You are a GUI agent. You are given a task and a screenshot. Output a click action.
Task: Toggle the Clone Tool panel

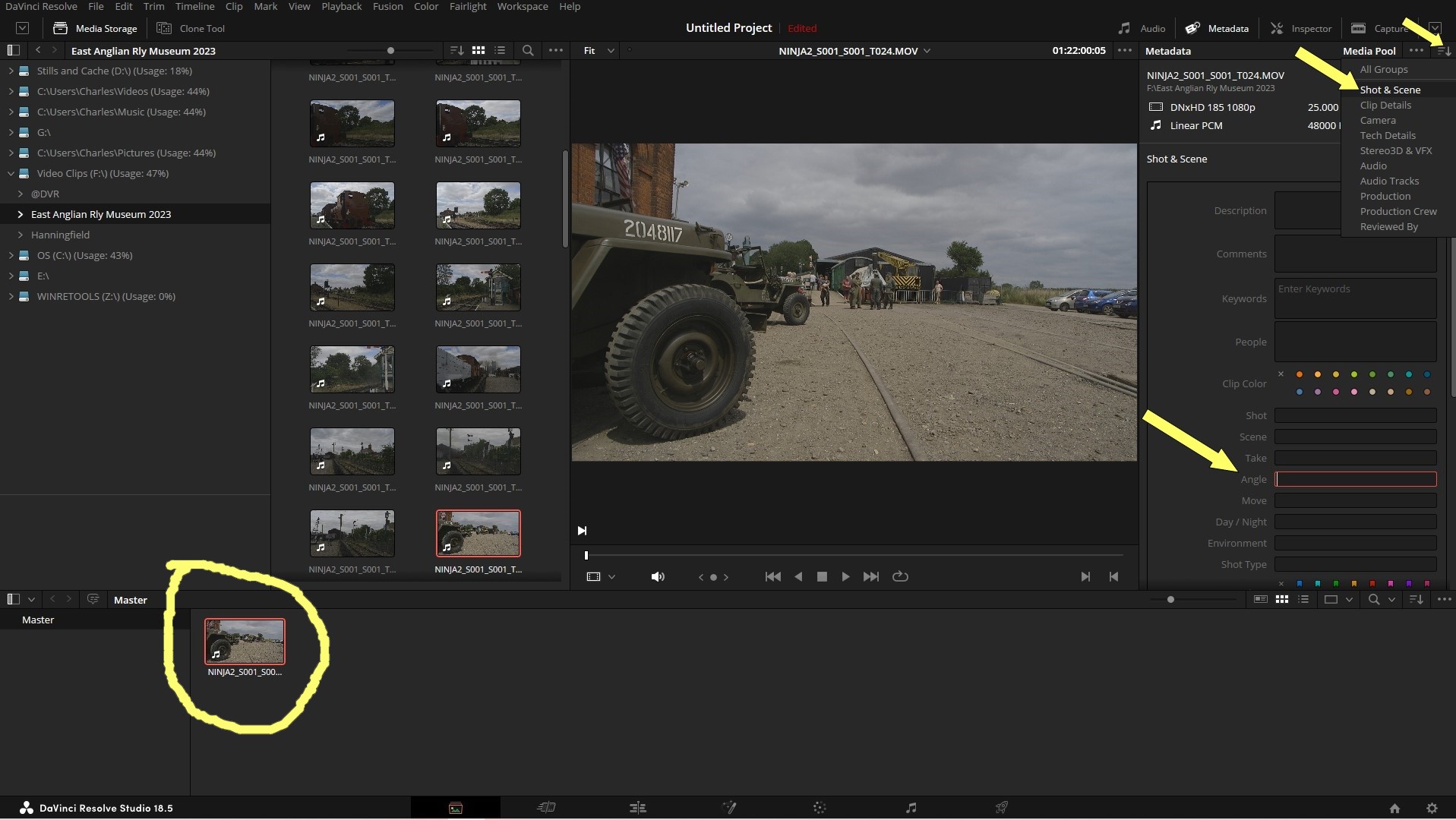(191, 28)
